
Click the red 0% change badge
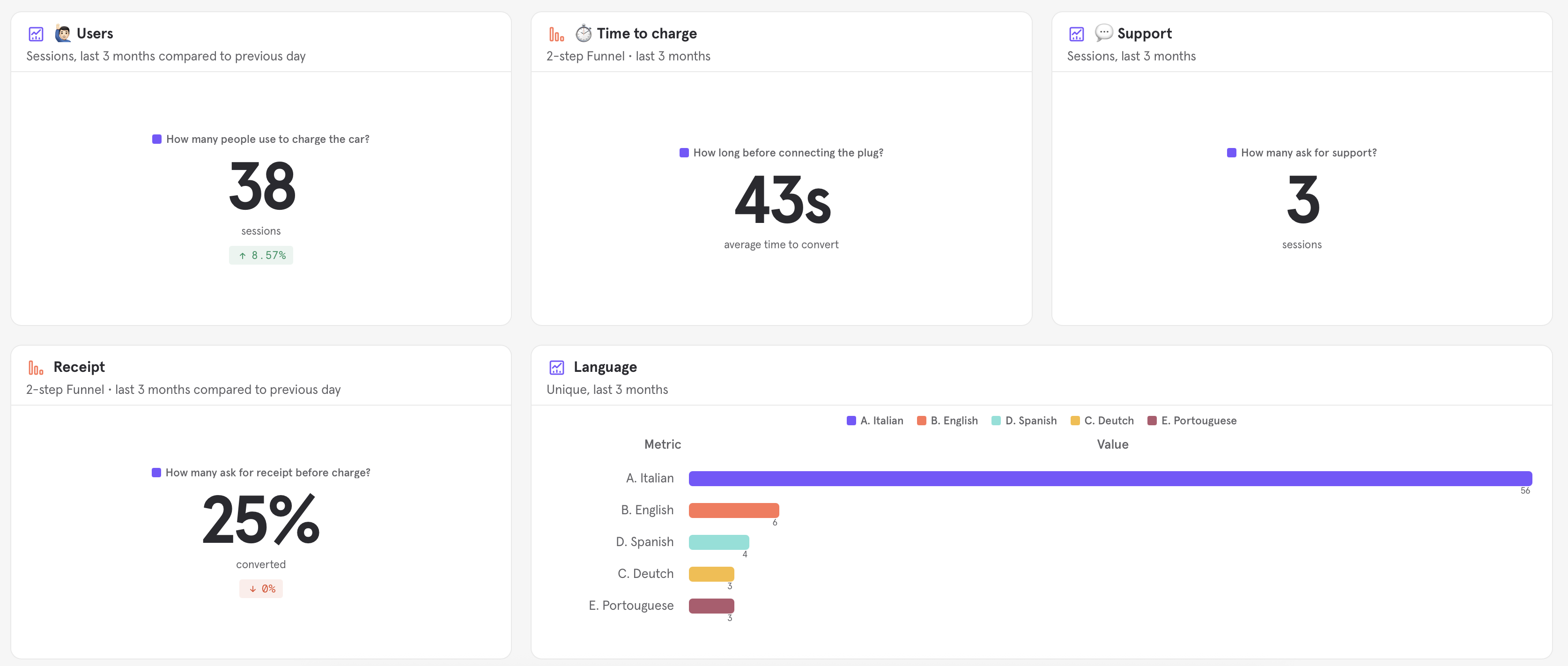click(261, 589)
